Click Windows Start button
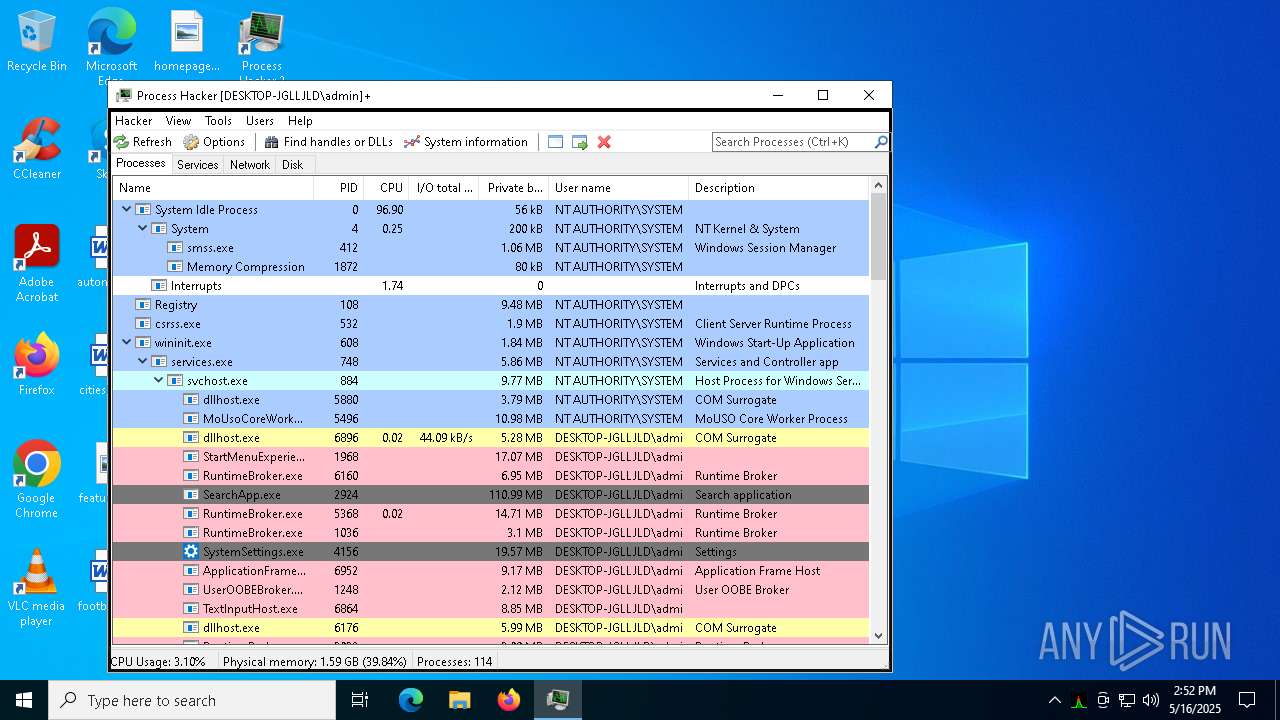 tap(24, 700)
